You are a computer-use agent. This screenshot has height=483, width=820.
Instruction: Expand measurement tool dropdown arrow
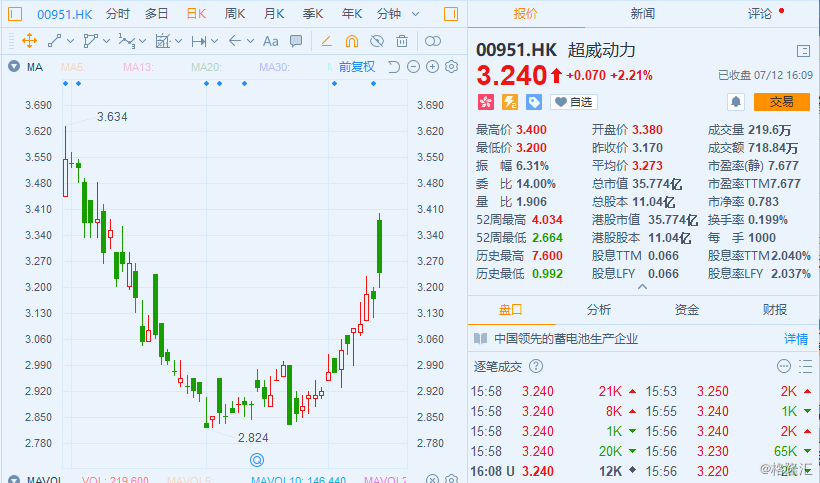pos(178,41)
